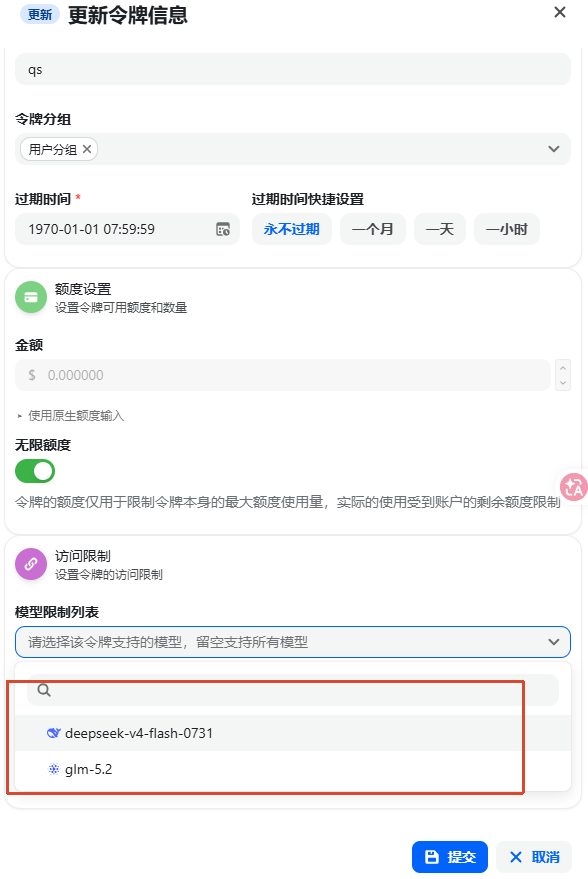Image resolution: width=588 pixels, height=879 pixels.
Task: Select deepseek-v4-flash-0731 from the model list
Action: pyautogui.click(x=293, y=733)
